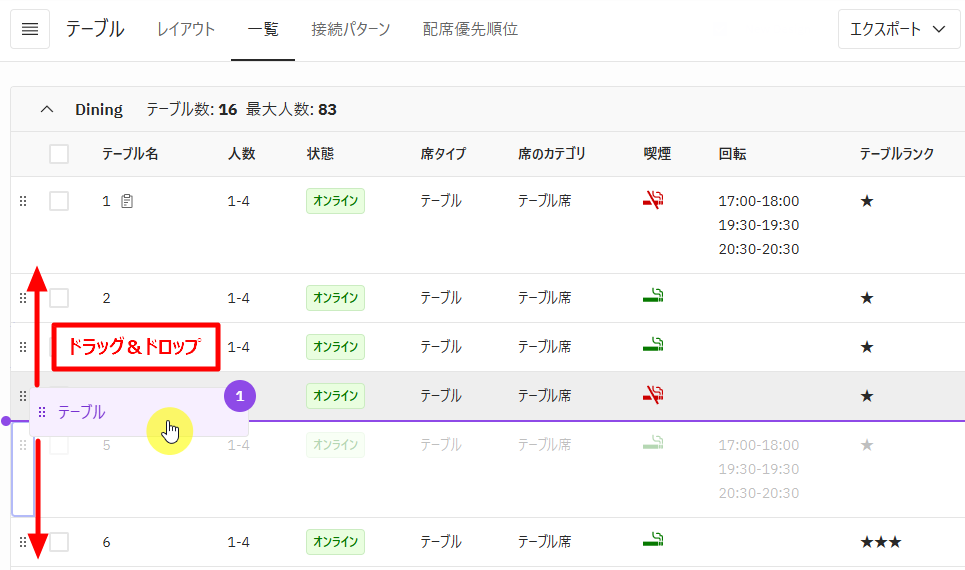Check the checkbox for table 1
Screen dimensions: 965x570
(x=59, y=201)
